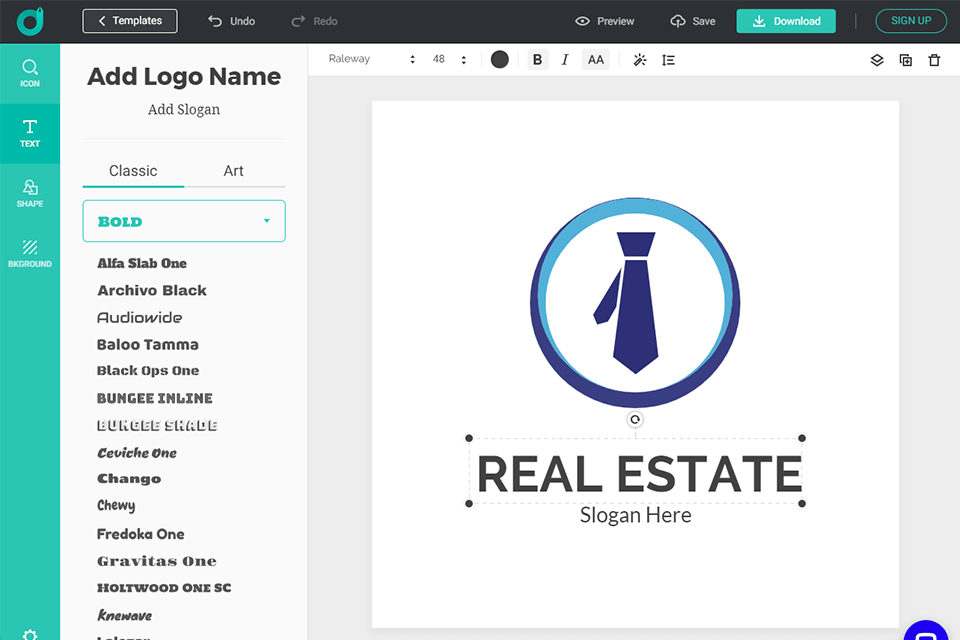The image size is (960, 640).
Task: Click Add Logo Name heading
Action: pyautogui.click(x=184, y=77)
